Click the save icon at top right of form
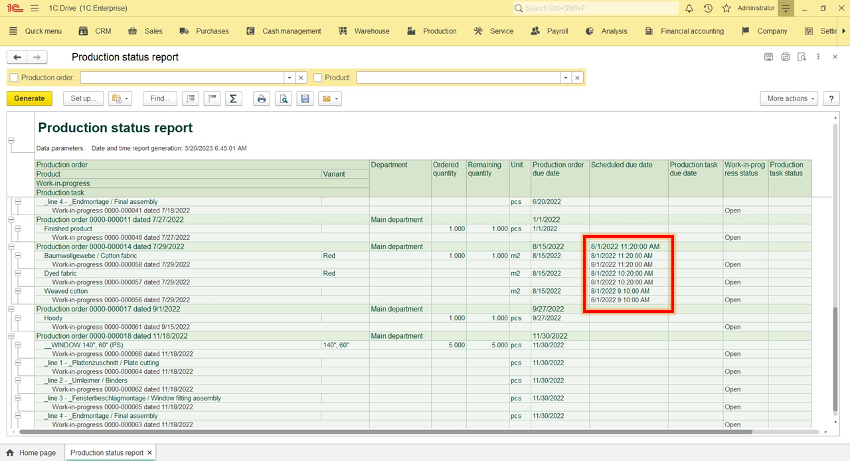 pos(769,57)
